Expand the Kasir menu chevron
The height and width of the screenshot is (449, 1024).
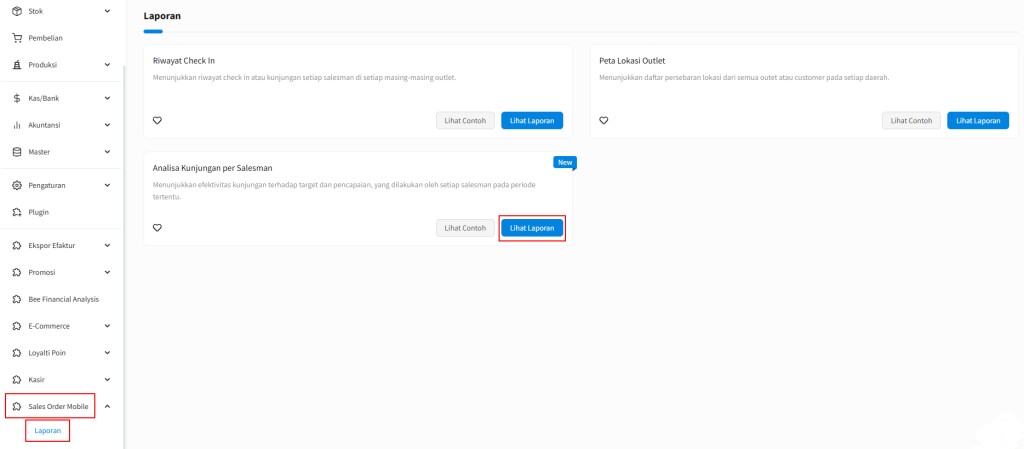(107, 379)
